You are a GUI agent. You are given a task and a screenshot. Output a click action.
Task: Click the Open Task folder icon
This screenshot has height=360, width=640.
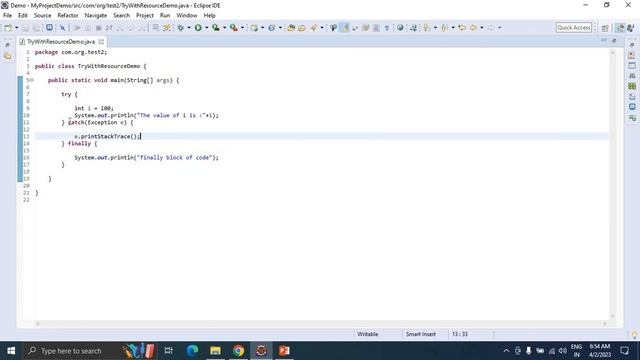302,28
